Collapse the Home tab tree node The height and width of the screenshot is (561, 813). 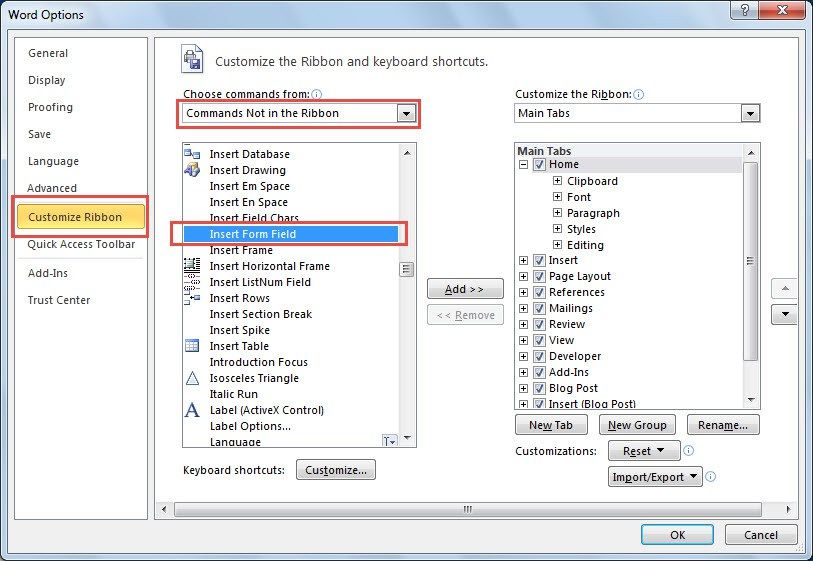[x=524, y=164]
